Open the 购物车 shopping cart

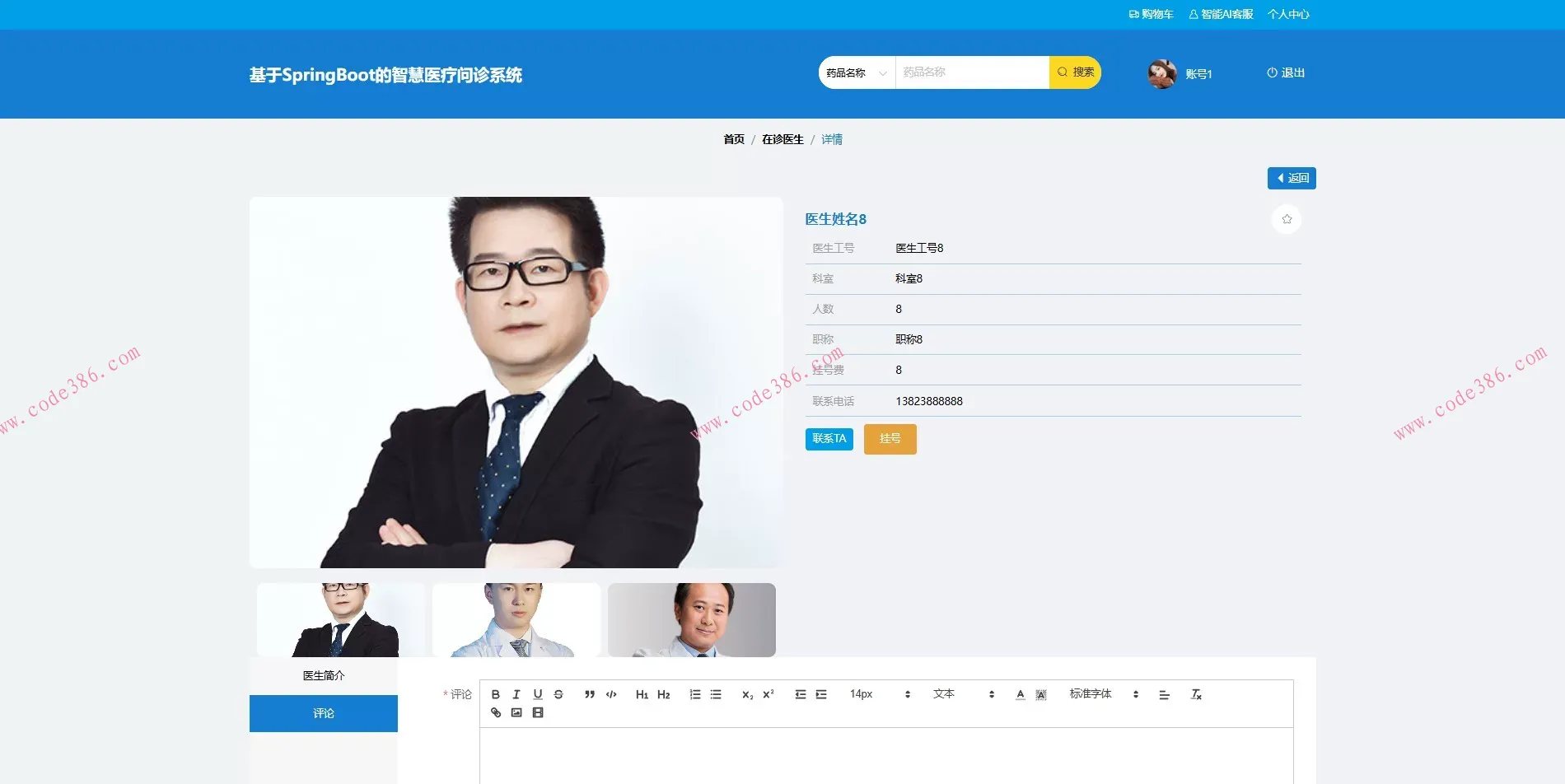[1151, 13]
